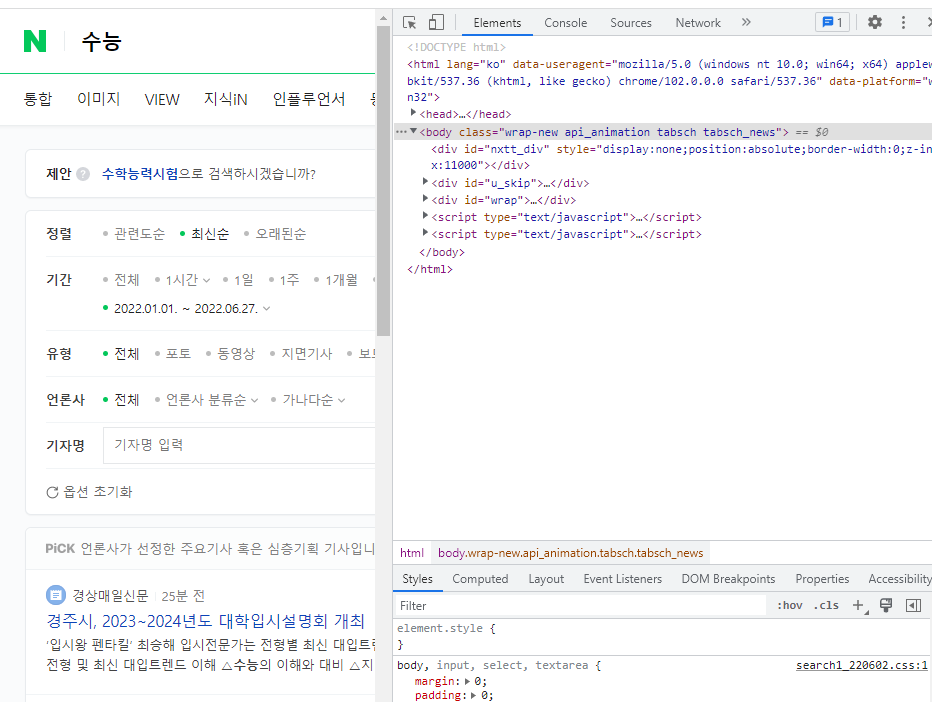The width and height of the screenshot is (932, 702).
Task: Expand the div id u_skip node
Action: [x=425, y=181]
